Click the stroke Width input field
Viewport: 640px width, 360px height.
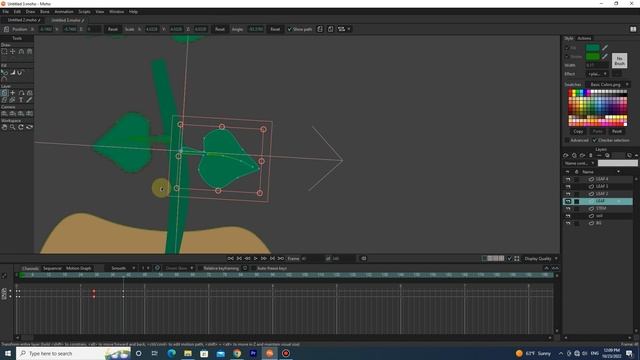[598, 65]
